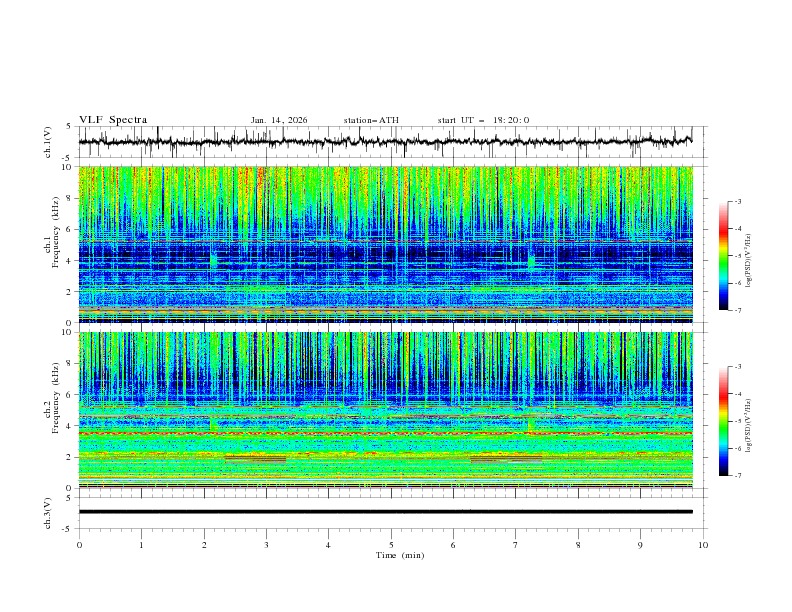Click time axis tick label "10"
The image size is (792, 612).
coord(703,545)
